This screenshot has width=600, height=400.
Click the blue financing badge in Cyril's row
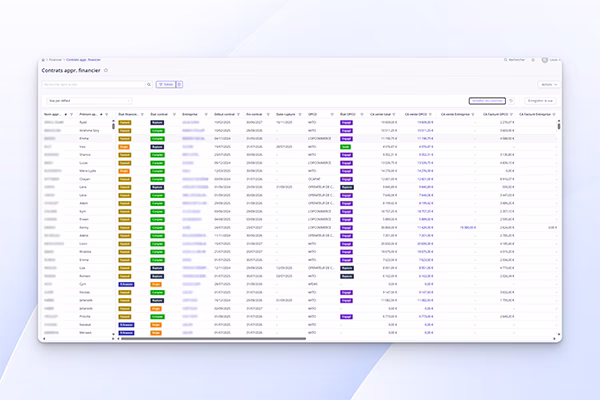(x=126, y=284)
